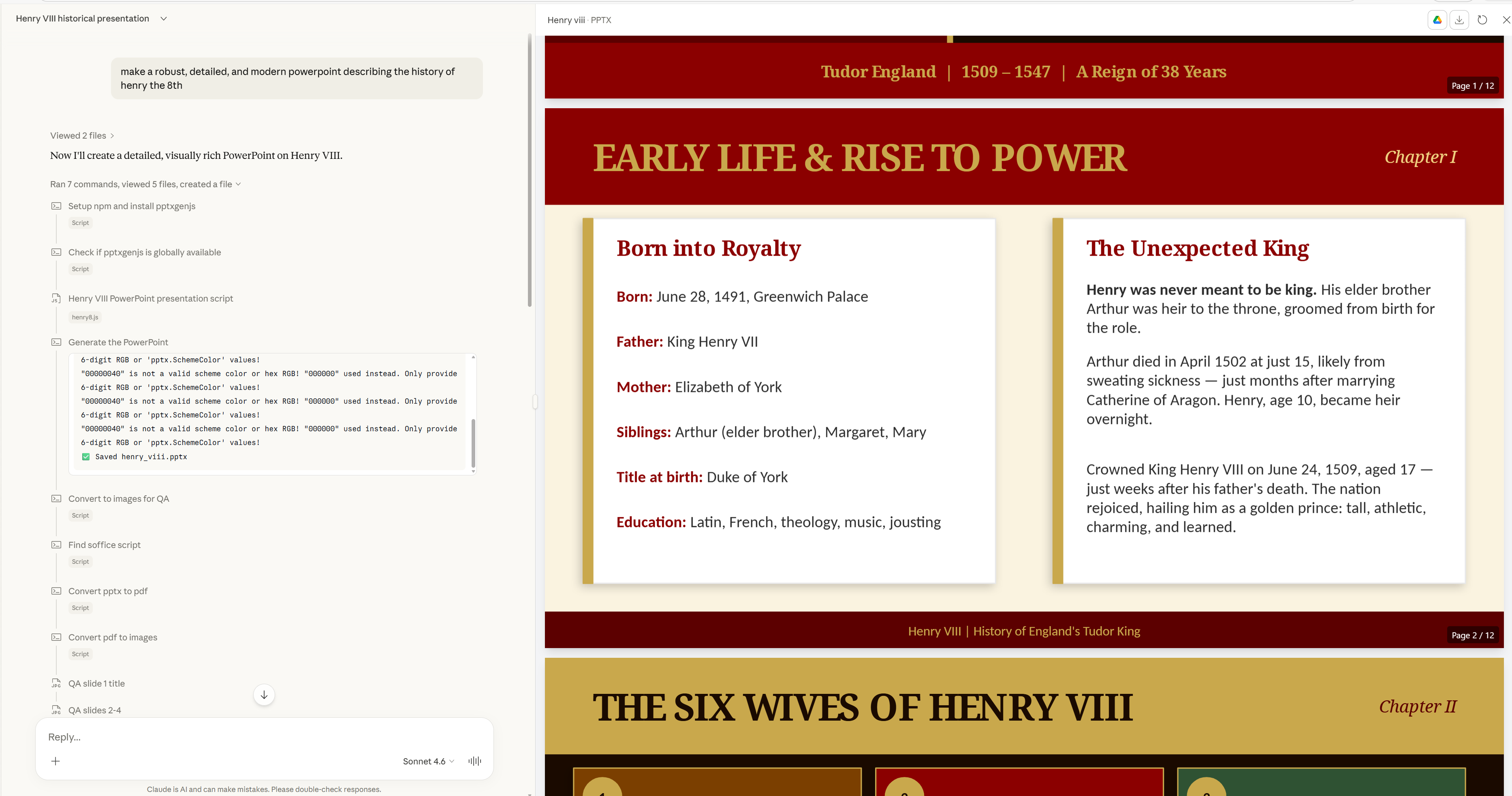
Task: Click terminal icon beside Generate the PowerPoint
Action: click(56, 342)
